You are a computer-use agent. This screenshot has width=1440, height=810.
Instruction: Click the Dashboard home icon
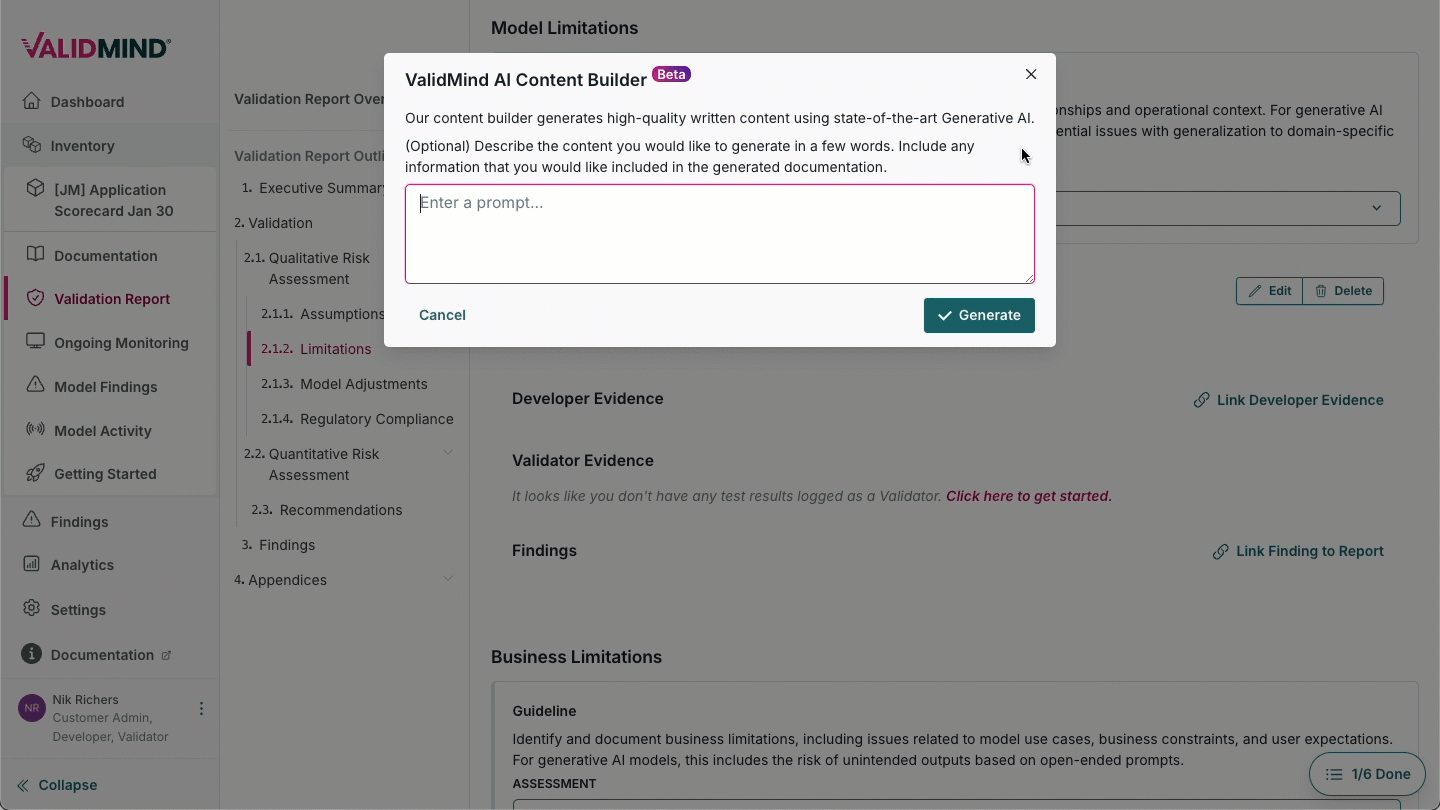[32, 101]
